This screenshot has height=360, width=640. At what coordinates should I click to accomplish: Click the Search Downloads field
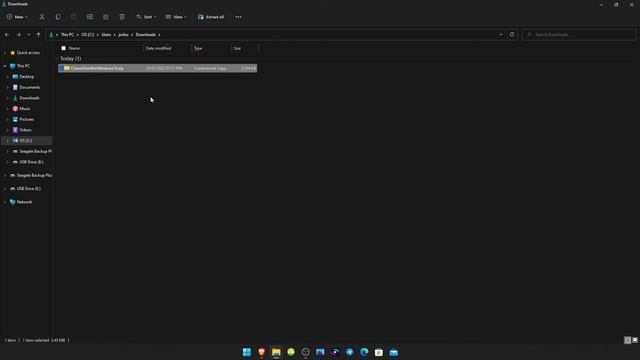coord(579,35)
